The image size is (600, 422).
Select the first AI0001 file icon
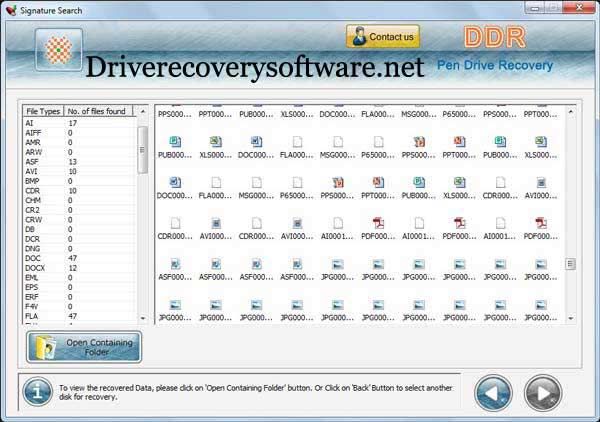pos(338,223)
